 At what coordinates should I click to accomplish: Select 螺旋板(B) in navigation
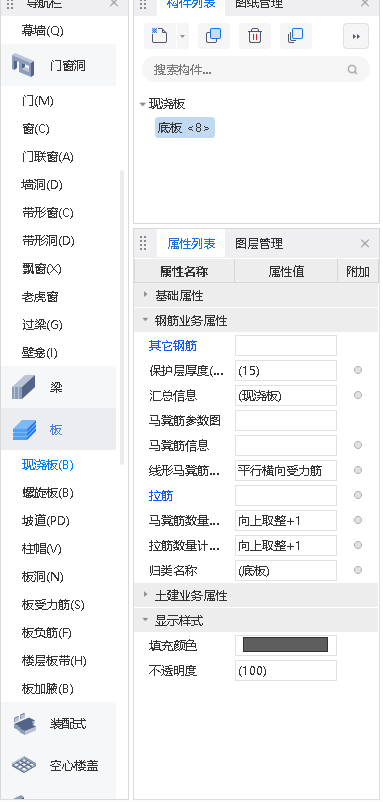[48, 493]
